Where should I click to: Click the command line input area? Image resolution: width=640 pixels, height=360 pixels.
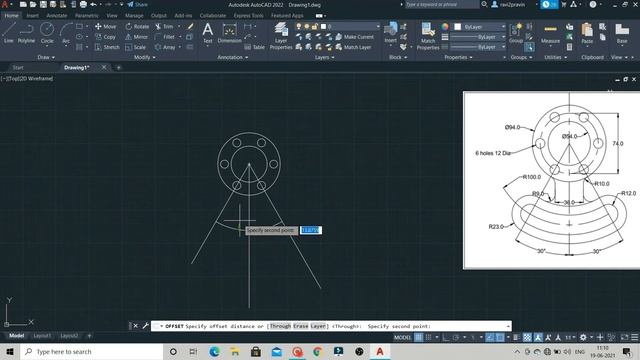[331, 326]
